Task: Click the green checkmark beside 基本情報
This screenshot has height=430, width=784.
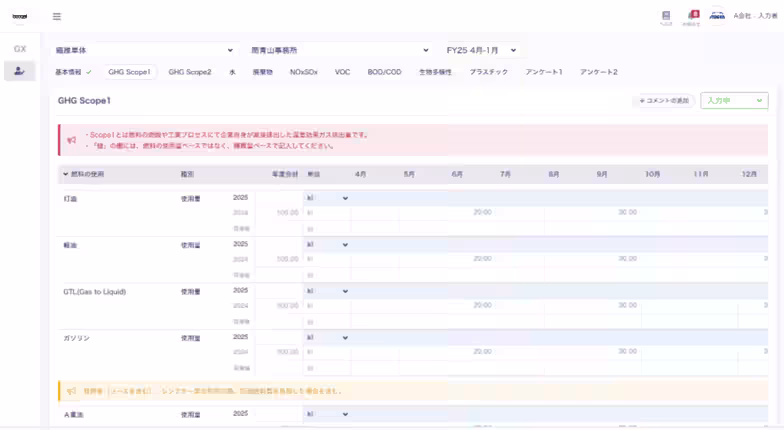Action: coord(88,72)
